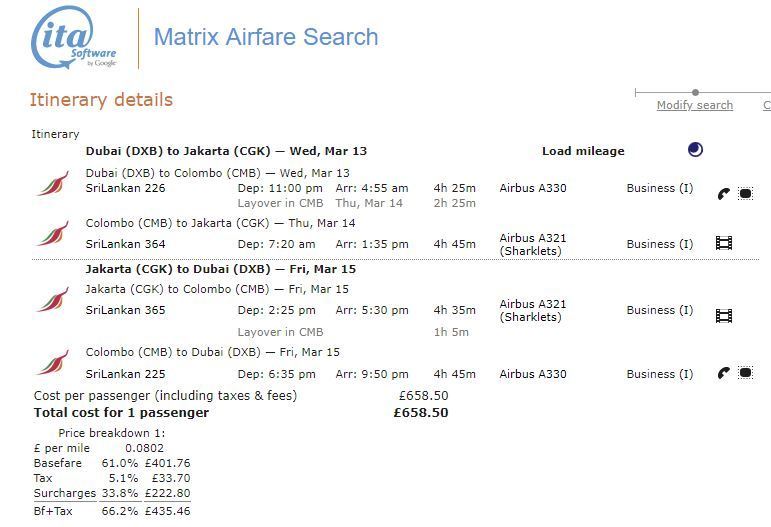The height and width of the screenshot is (527, 771).
Task: Click SriLankan airline logo beside flight 225
Action: pyautogui.click(x=52, y=363)
